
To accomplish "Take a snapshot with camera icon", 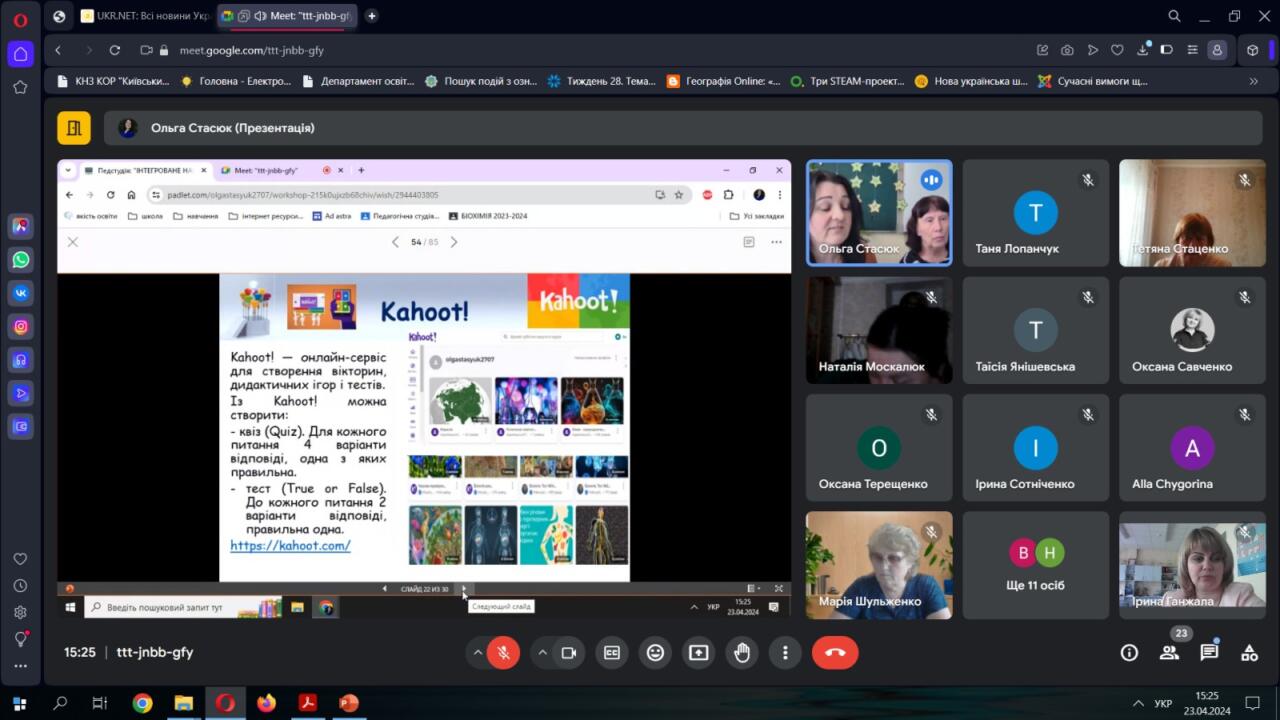I will (x=1067, y=50).
